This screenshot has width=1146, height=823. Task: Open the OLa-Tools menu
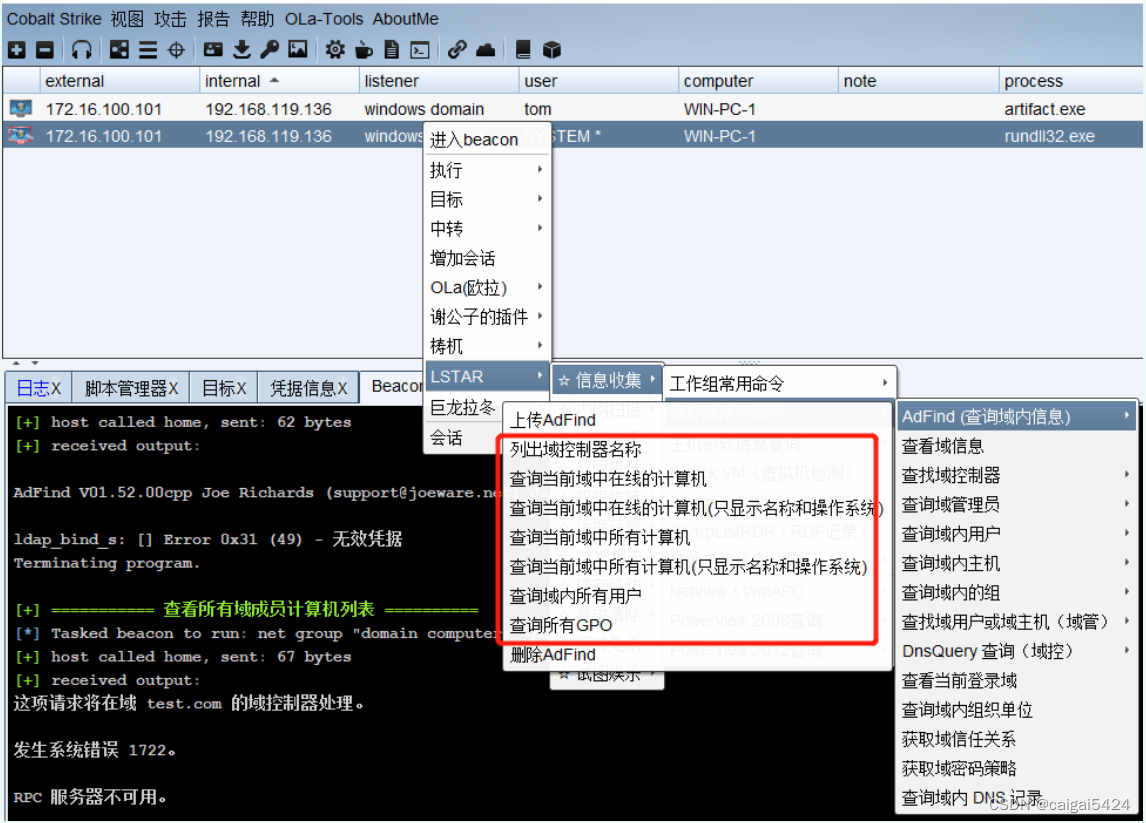coord(324,18)
